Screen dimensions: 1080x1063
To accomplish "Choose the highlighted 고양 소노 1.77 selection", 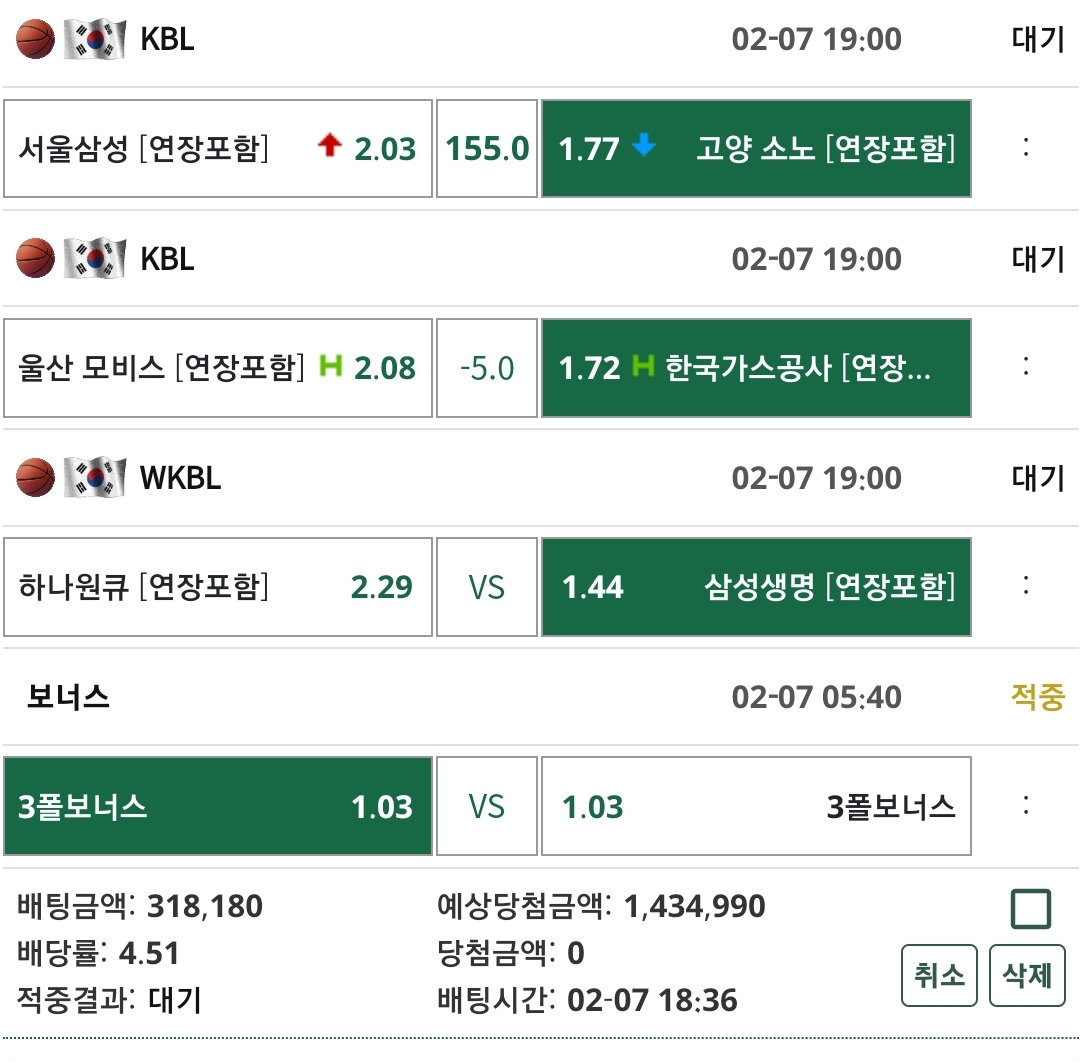I will (756, 148).
